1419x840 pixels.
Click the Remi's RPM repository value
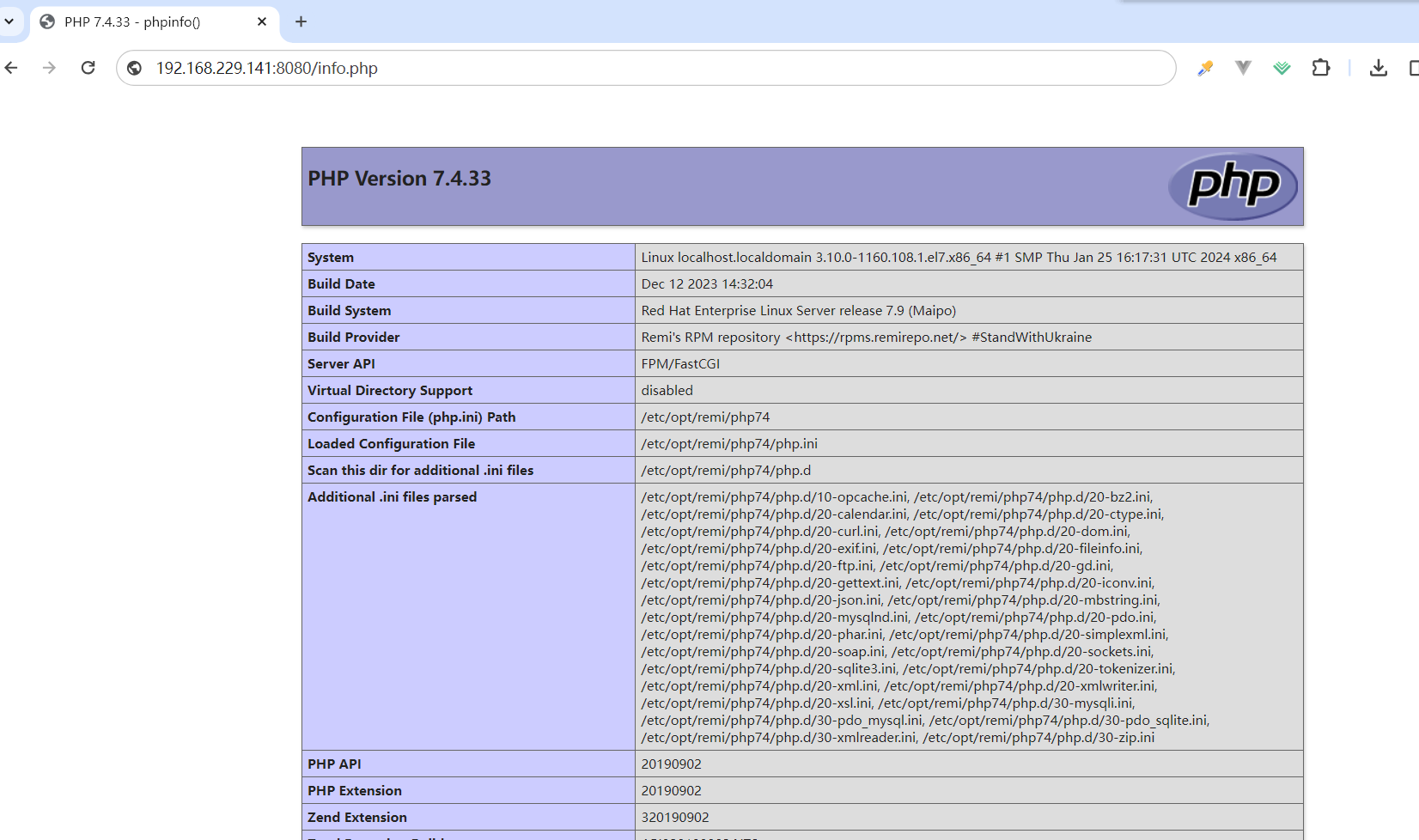(x=866, y=338)
